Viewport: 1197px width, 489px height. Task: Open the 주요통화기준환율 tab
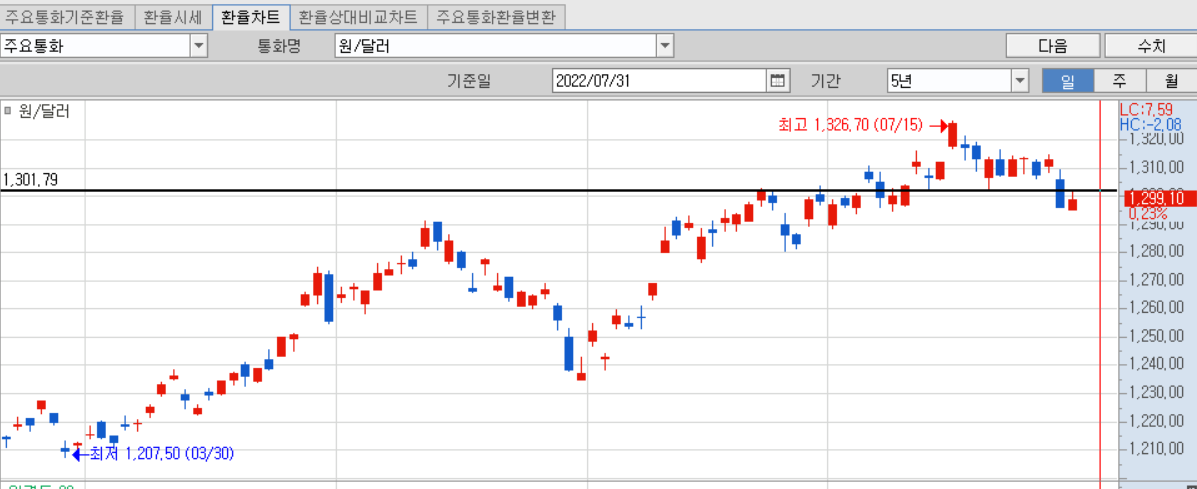pyautogui.click(x=67, y=17)
